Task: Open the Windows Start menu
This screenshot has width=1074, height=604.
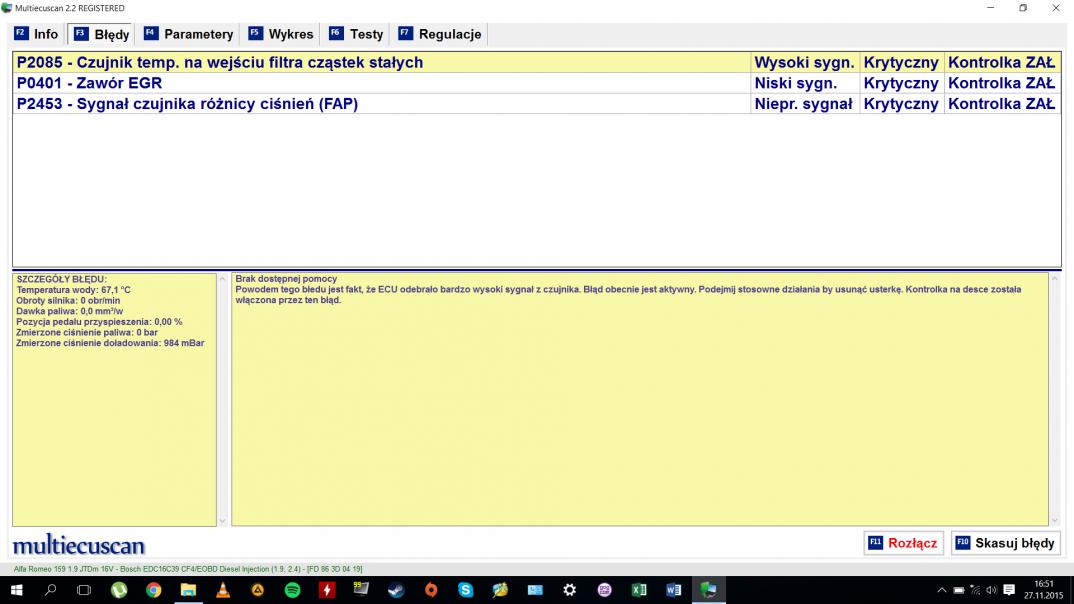Action: [x=16, y=590]
